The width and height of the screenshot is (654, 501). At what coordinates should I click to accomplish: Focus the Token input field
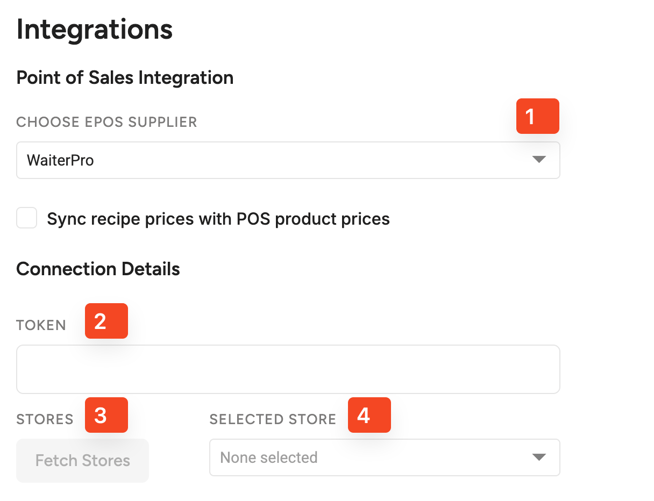287,369
